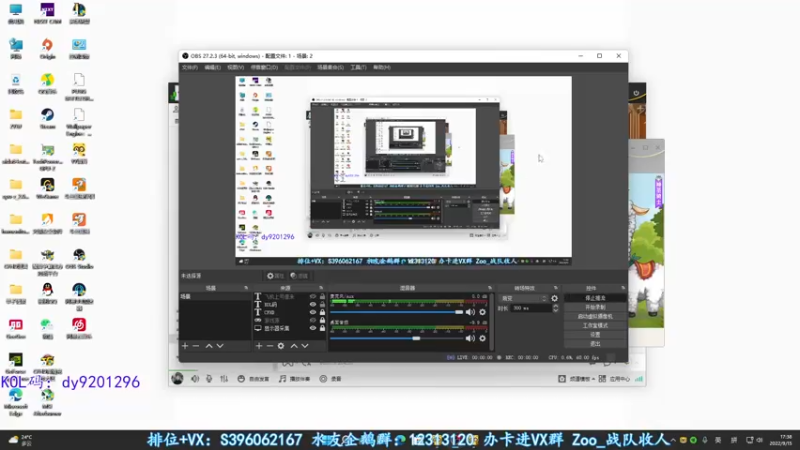
Task: Click the Stop Streaming button
Action: coord(595,298)
